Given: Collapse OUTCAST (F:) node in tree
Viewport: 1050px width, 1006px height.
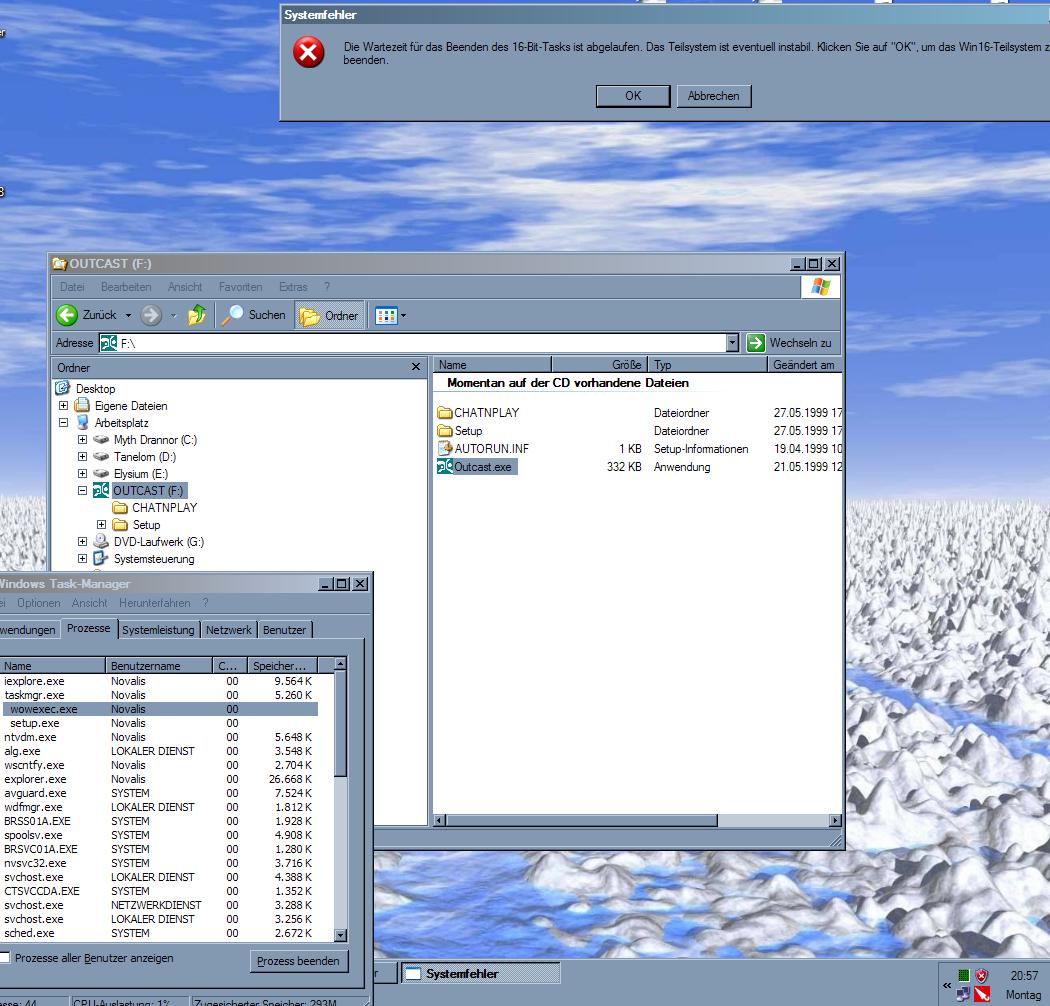Looking at the screenshot, I should [82, 490].
